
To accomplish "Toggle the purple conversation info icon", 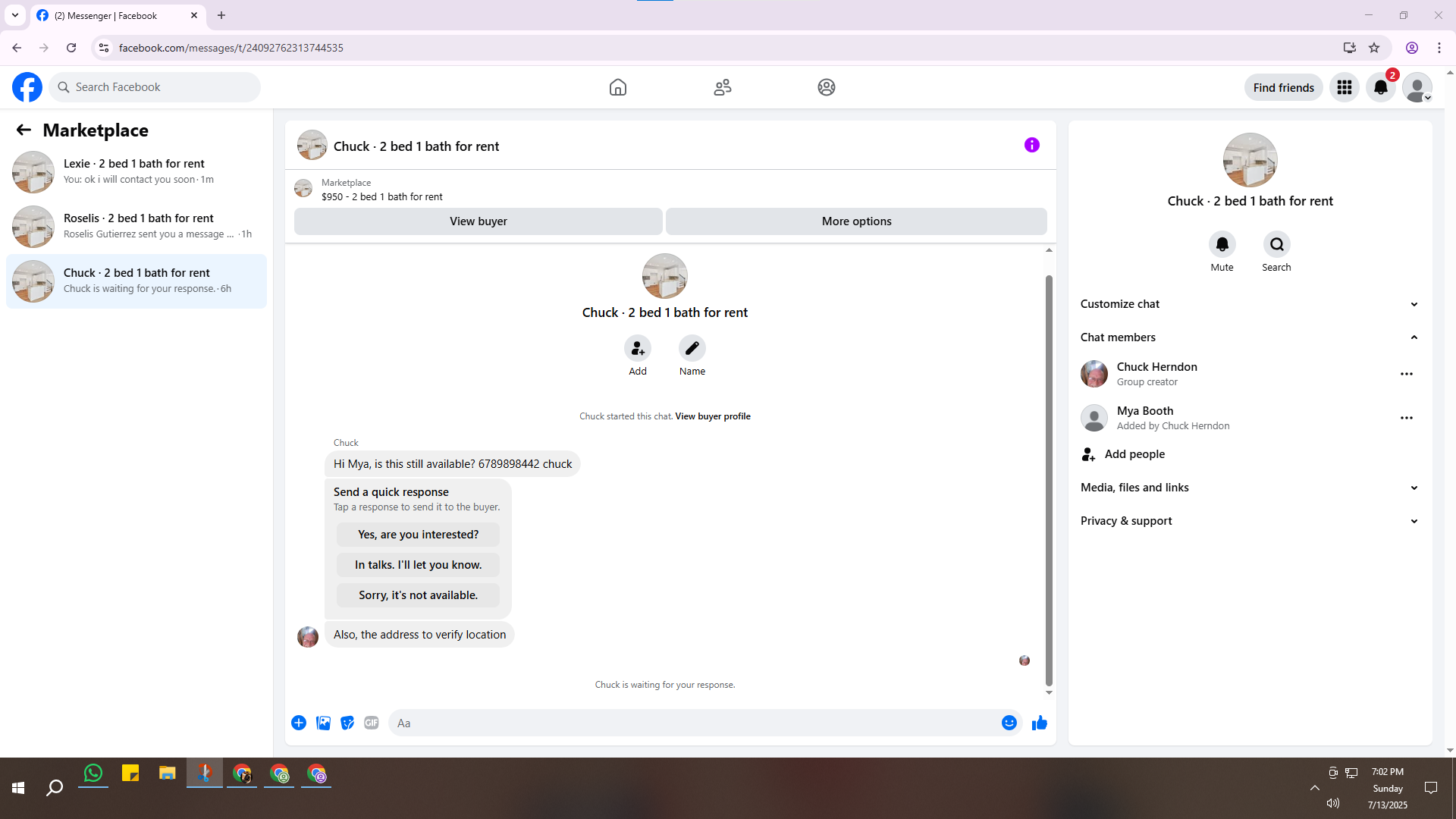I will click(x=1031, y=145).
